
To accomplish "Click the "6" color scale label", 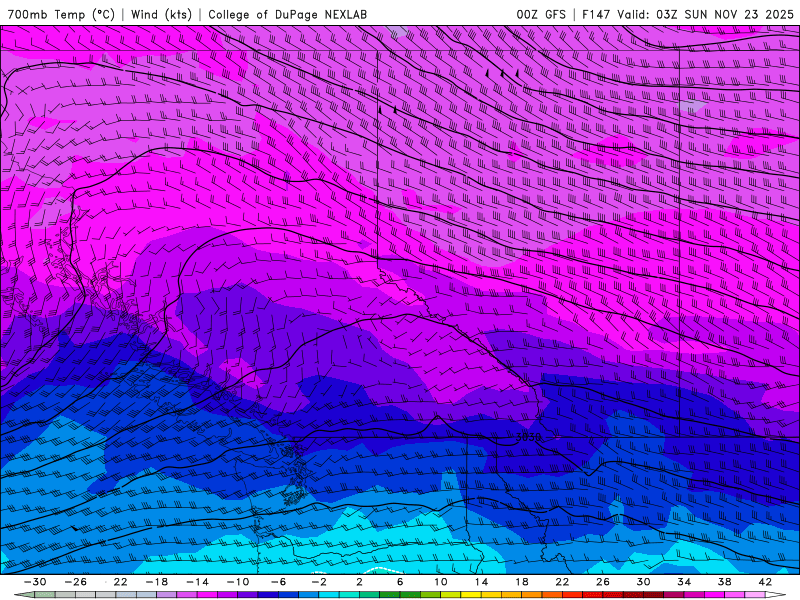I will click(x=400, y=582).
